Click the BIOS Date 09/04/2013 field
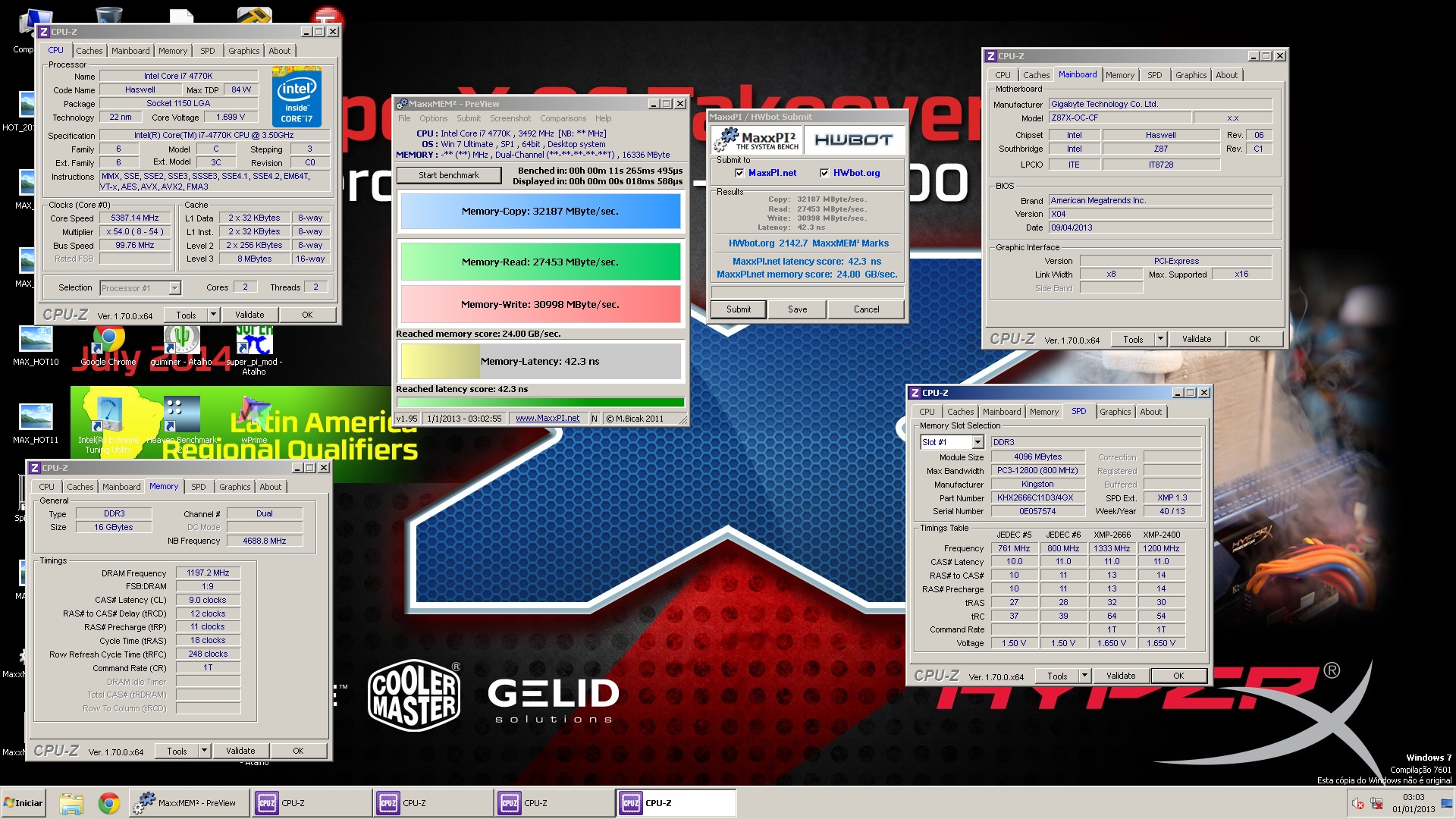 pos(1160,228)
